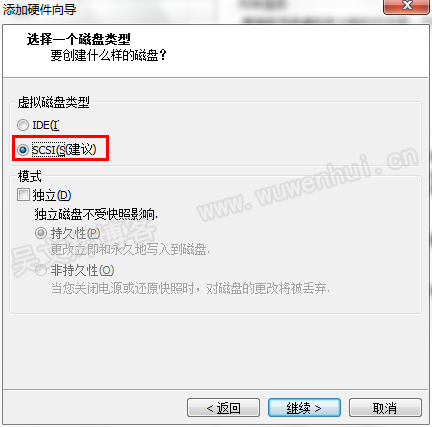Image resolution: width=432 pixels, height=427 pixels.
Task: Click the 持久性(P) option label text
Action: click(x=75, y=233)
